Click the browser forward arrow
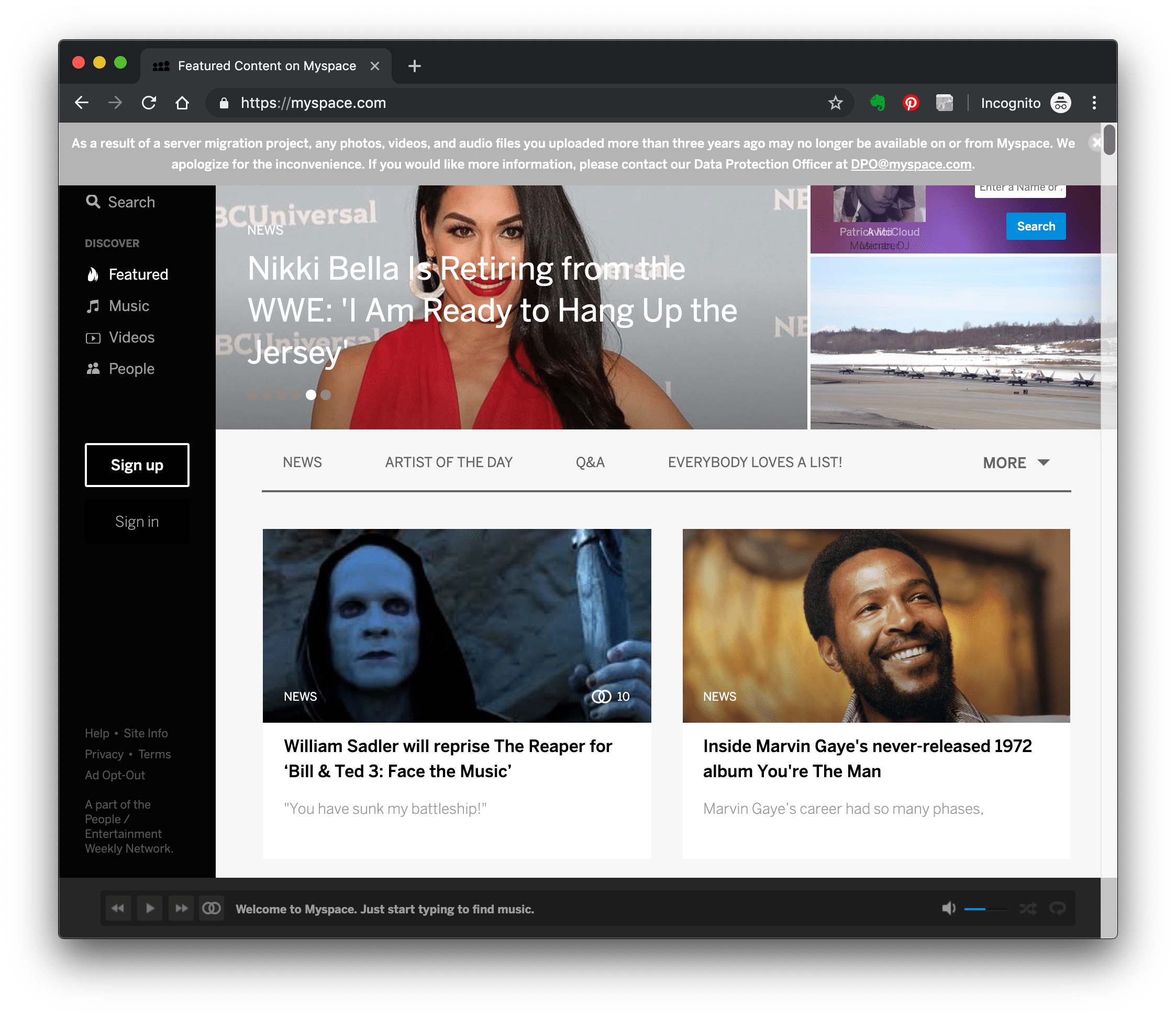Viewport: 1176px width, 1016px height. [x=115, y=103]
